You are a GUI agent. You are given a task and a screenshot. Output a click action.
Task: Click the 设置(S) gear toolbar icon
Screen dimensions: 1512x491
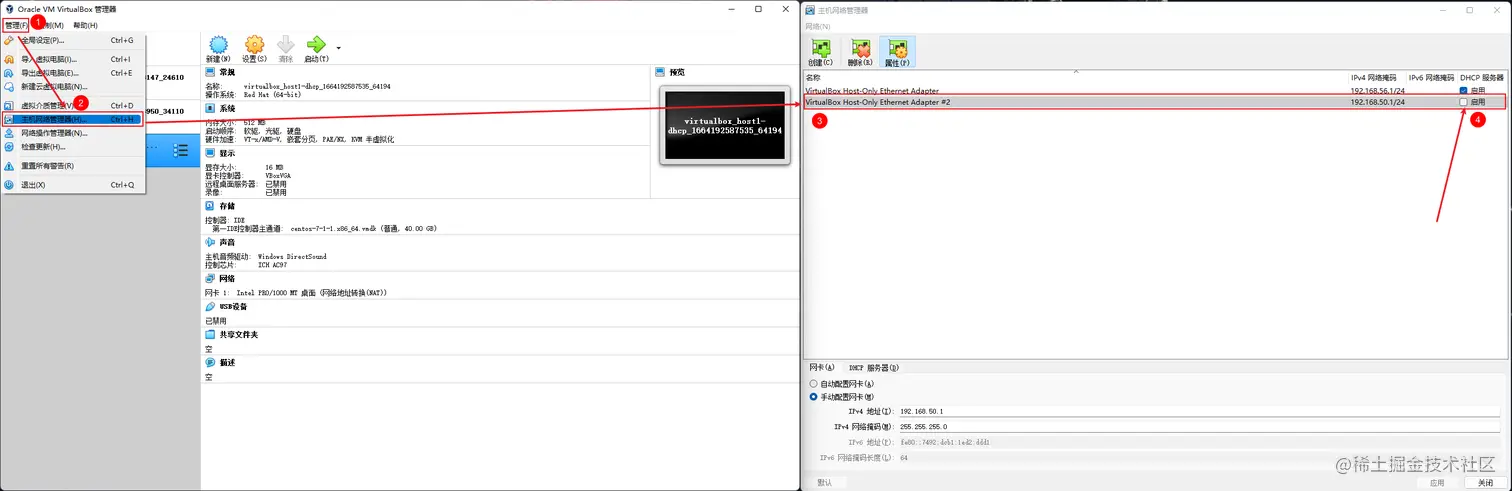point(254,48)
